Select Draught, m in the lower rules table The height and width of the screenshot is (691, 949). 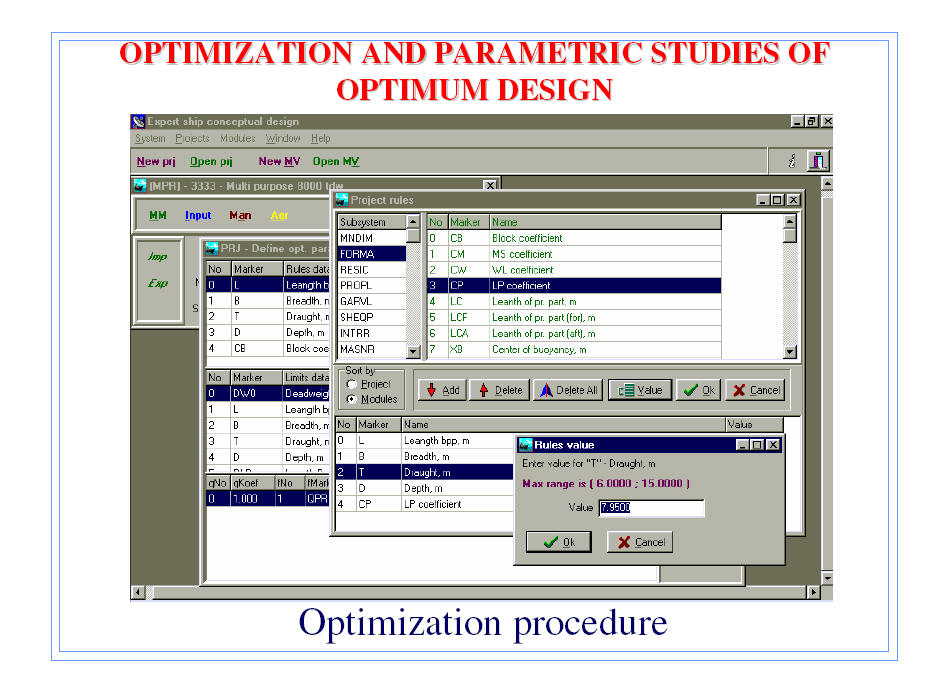click(x=425, y=473)
